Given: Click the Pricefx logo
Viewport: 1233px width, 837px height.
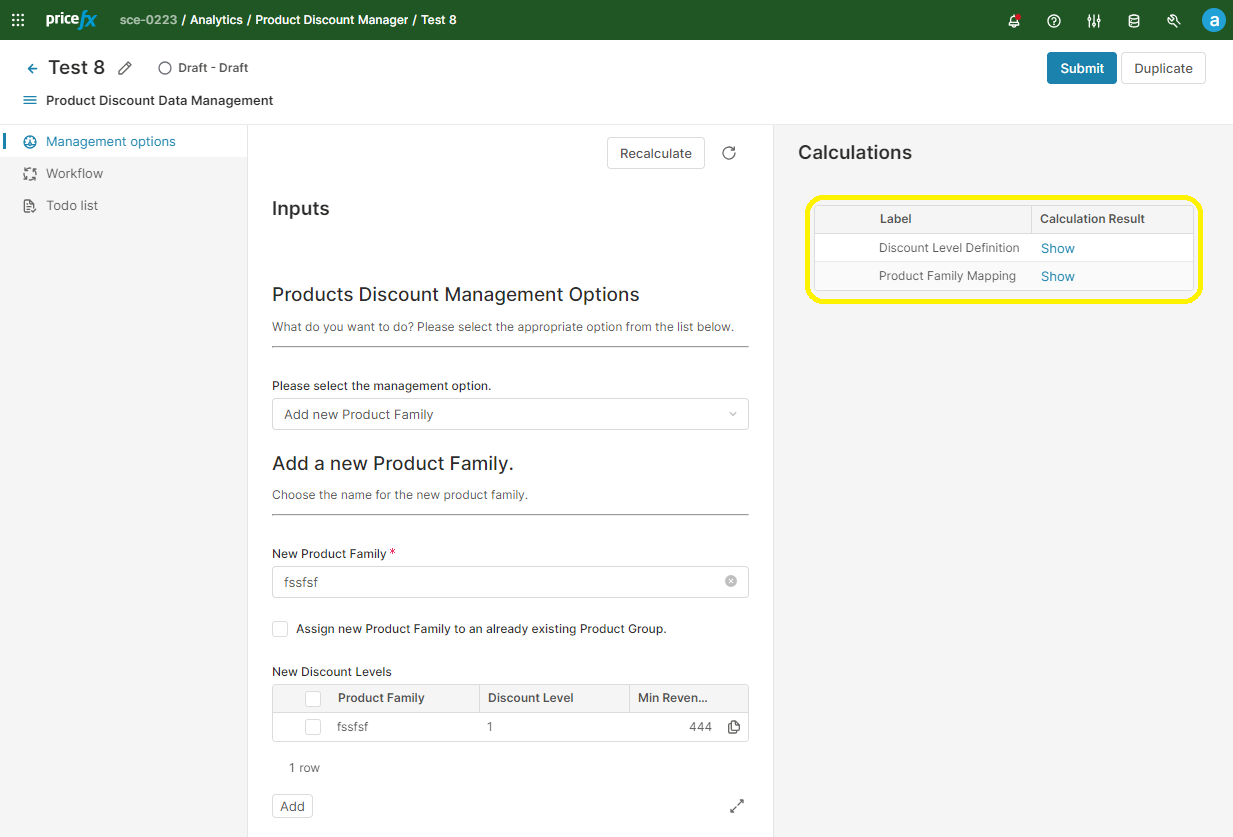Looking at the screenshot, I should coord(71,20).
